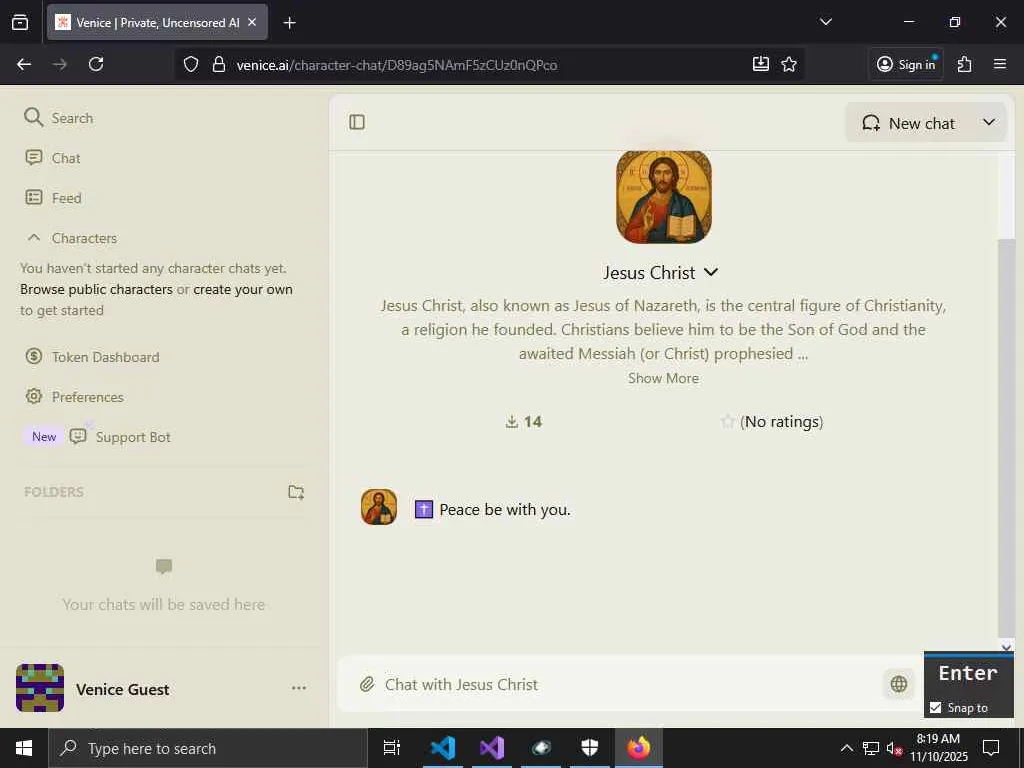Open Venice Guest options three-dot menu
Viewport: 1024px width, 768px height.
299,688
